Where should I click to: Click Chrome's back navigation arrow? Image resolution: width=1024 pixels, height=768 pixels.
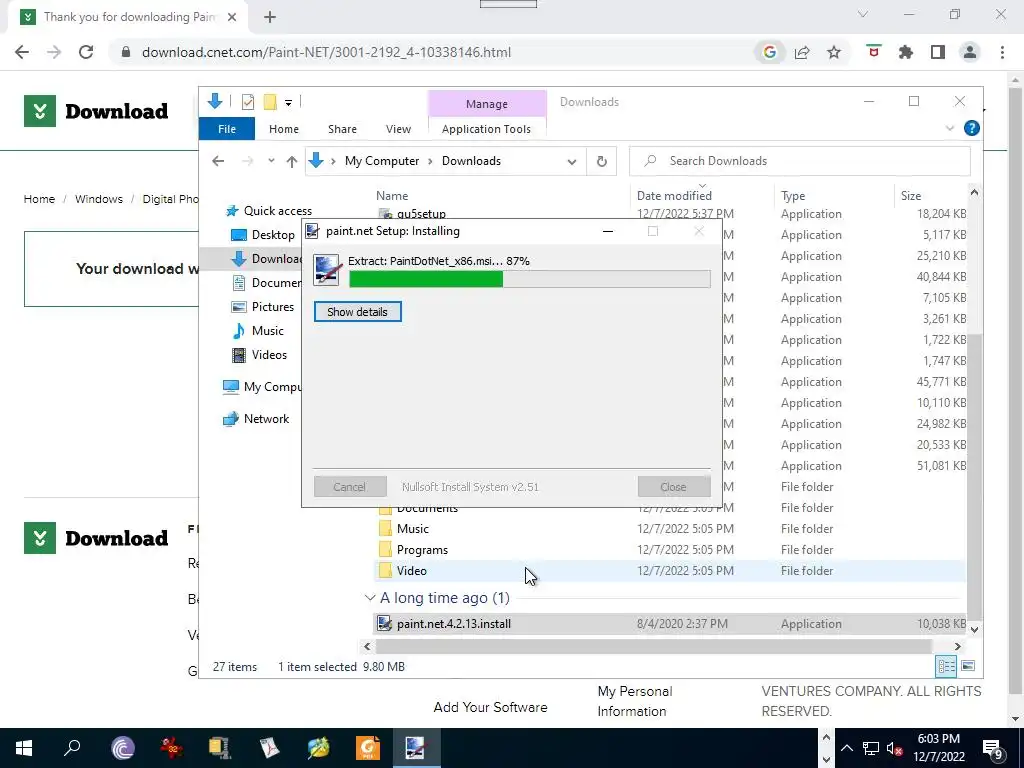pyautogui.click(x=22, y=52)
